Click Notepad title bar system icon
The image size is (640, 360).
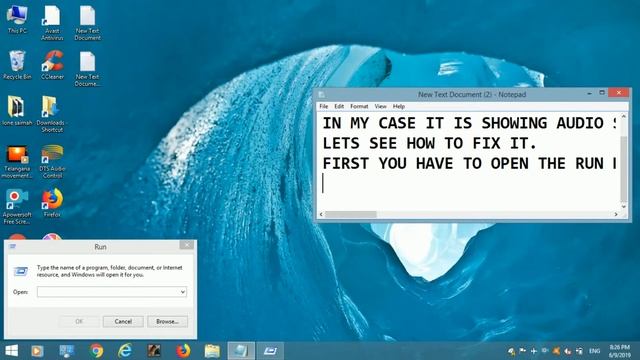point(322,94)
